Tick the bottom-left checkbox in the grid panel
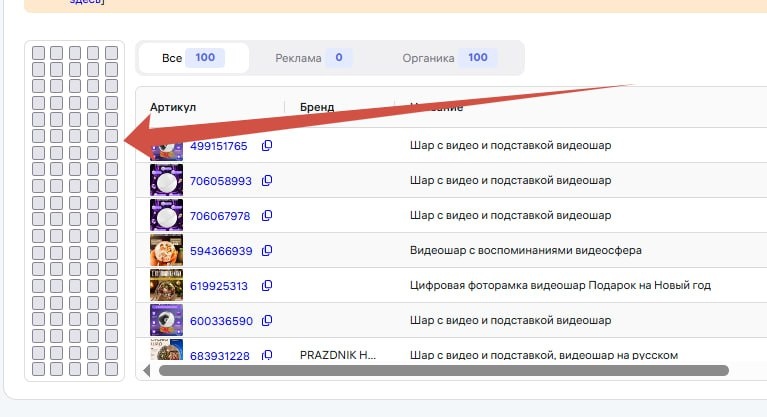The height and width of the screenshot is (417, 767). (38, 369)
